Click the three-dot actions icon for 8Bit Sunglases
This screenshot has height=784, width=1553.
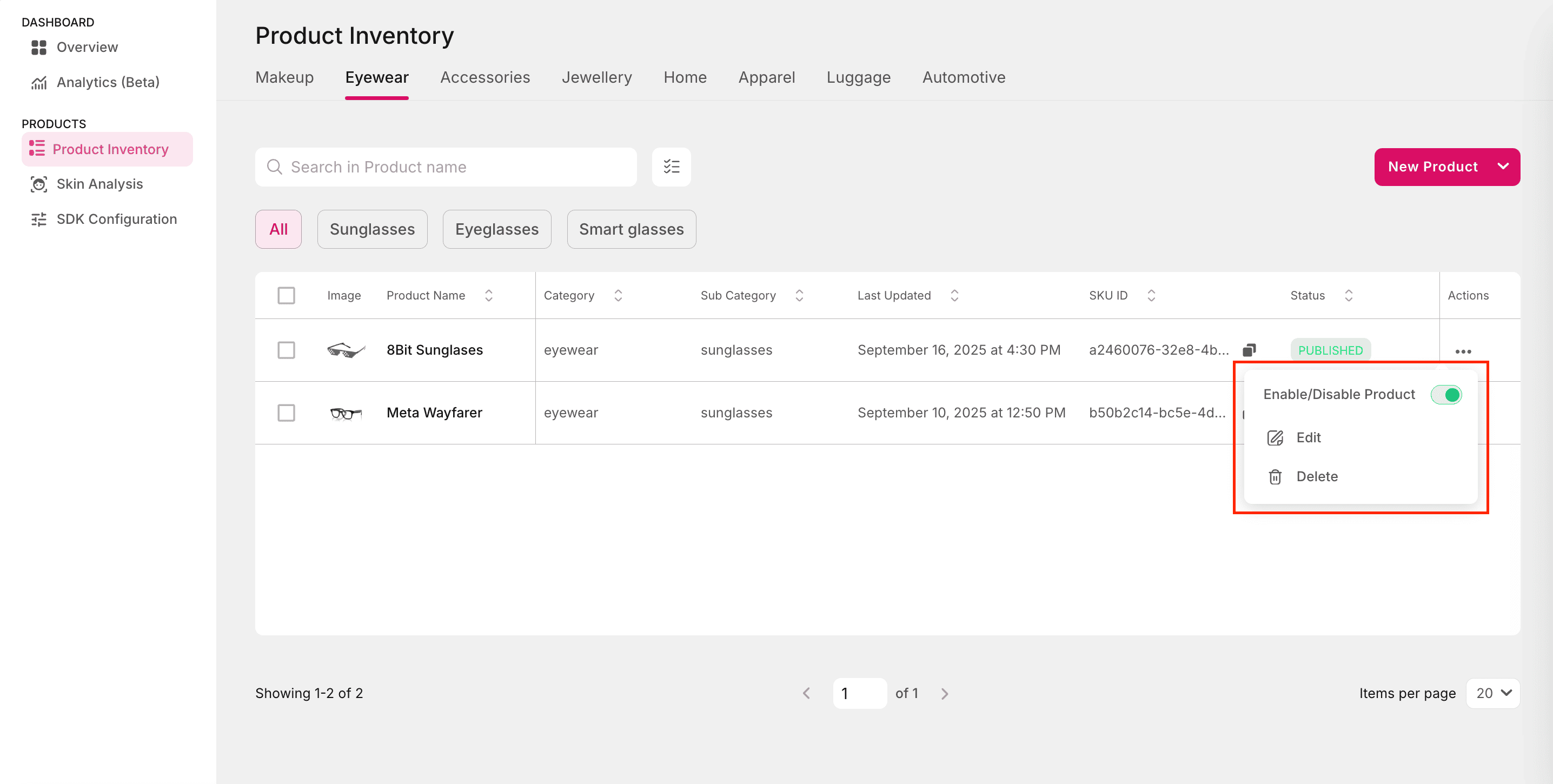coord(1463,351)
